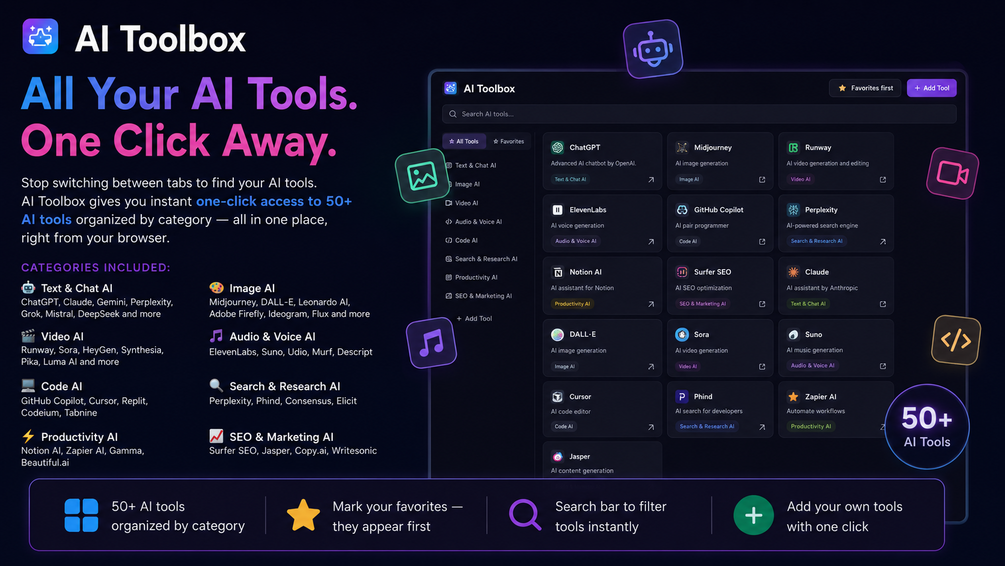Open Runway via its external link icon

tap(883, 179)
